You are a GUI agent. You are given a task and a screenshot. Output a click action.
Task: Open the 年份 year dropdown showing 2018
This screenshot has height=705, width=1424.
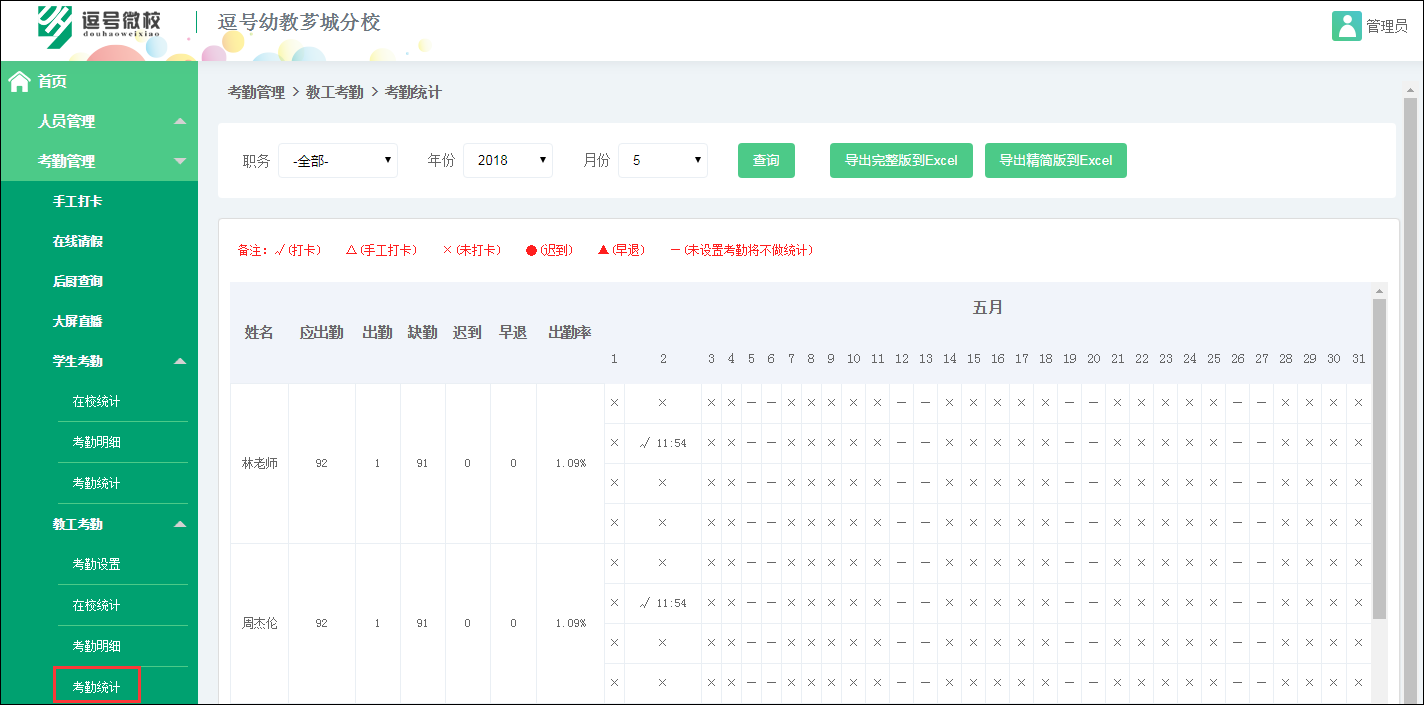point(508,160)
